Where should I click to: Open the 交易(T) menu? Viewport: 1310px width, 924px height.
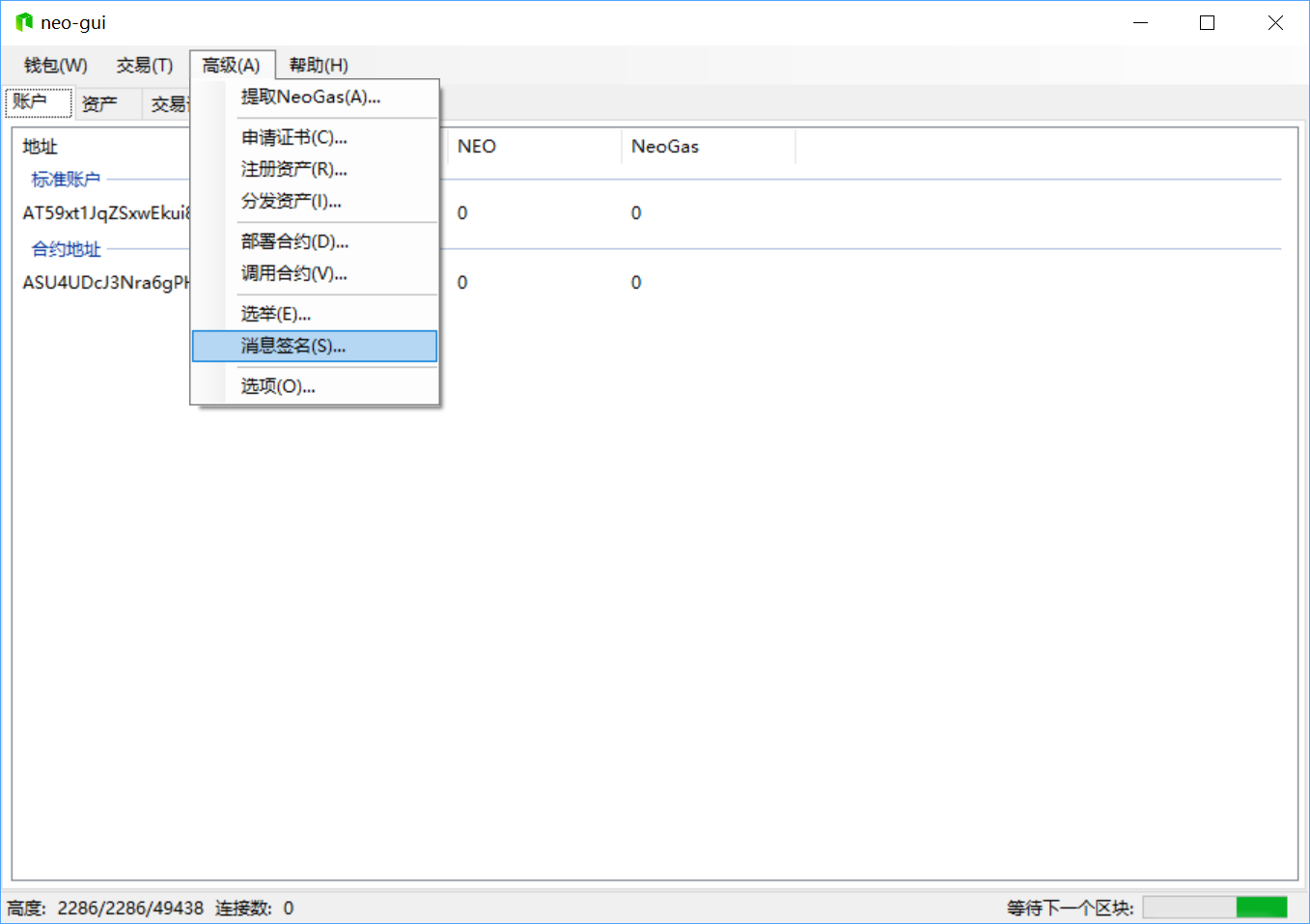pos(145,66)
